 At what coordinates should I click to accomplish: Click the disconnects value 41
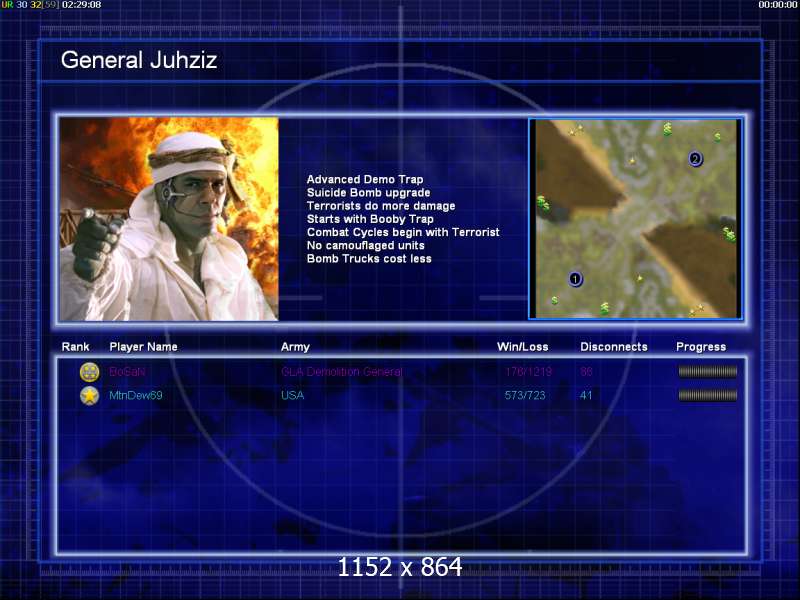[586, 395]
